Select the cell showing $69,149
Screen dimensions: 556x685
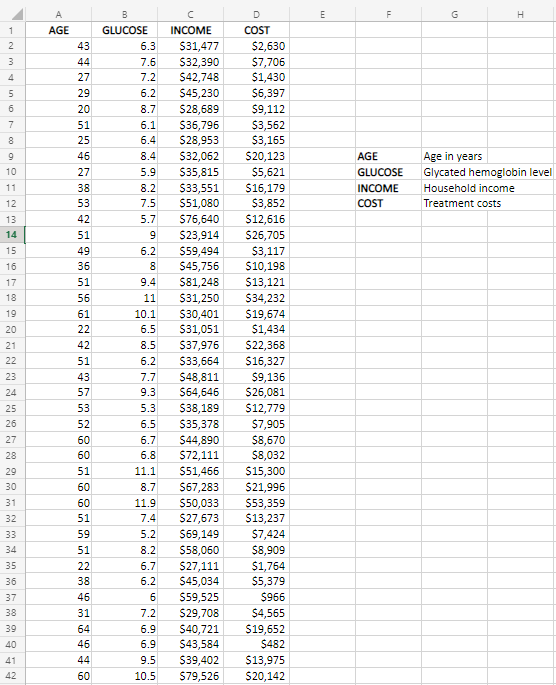point(190,534)
